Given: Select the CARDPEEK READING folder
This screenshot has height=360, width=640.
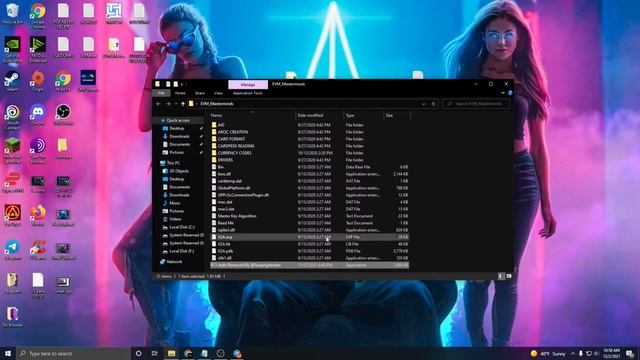Looking at the screenshot, I should pos(236,146).
